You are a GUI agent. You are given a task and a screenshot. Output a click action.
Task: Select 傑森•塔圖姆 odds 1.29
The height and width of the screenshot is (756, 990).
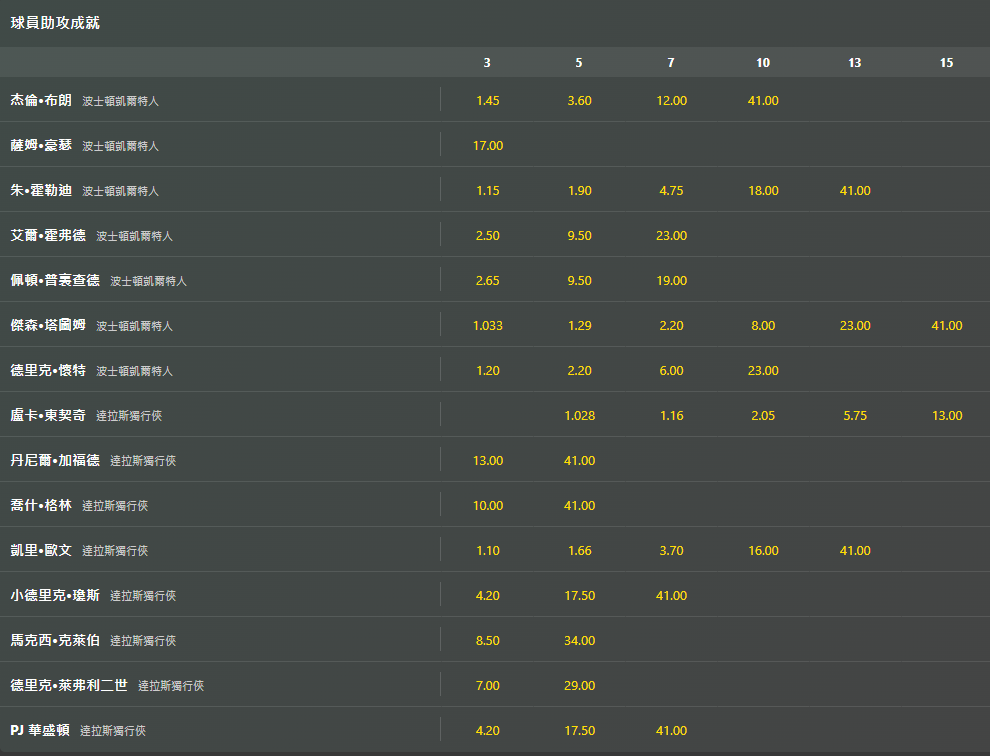(x=579, y=325)
